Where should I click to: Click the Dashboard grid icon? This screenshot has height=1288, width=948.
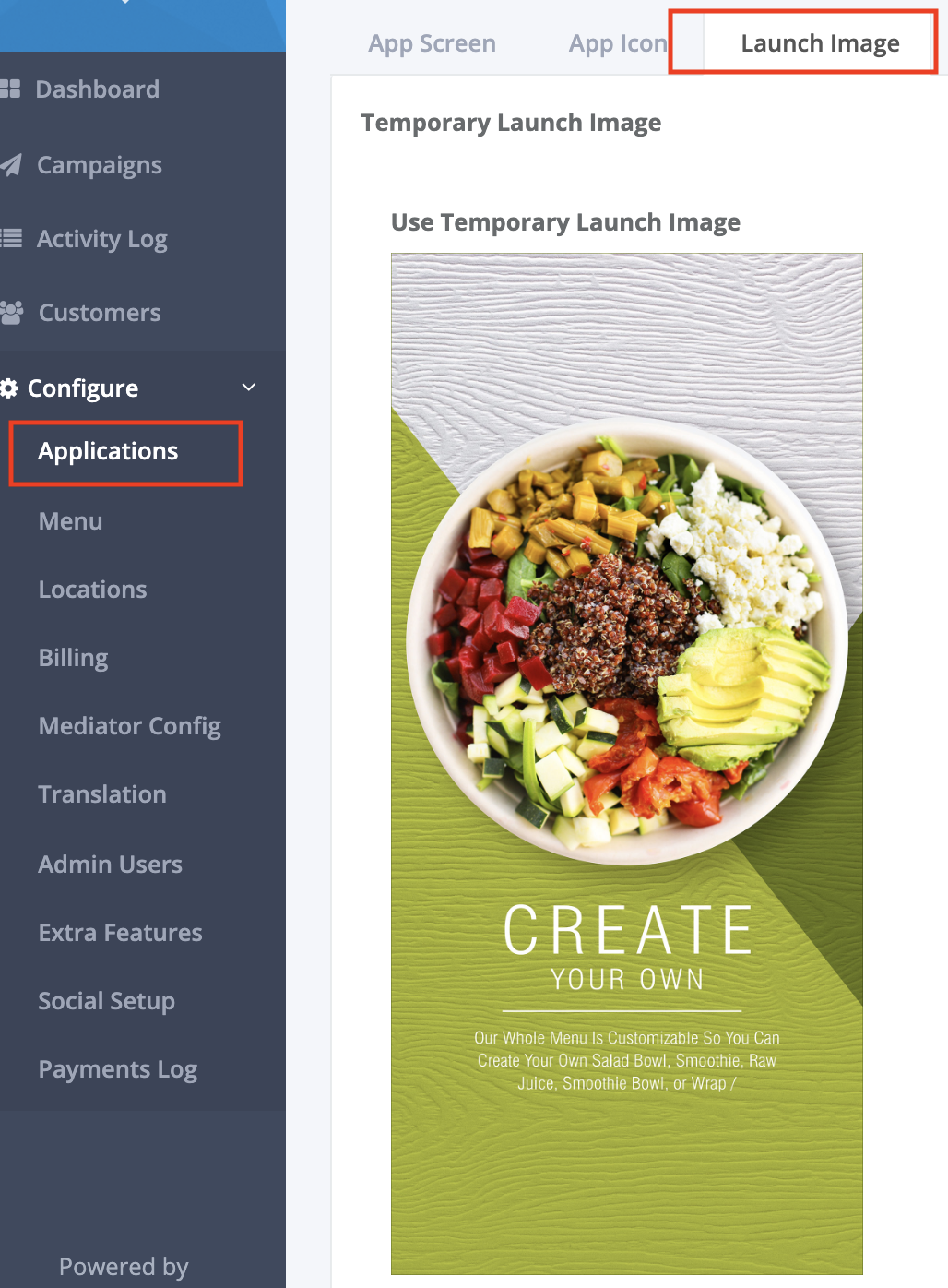(10, 89)
